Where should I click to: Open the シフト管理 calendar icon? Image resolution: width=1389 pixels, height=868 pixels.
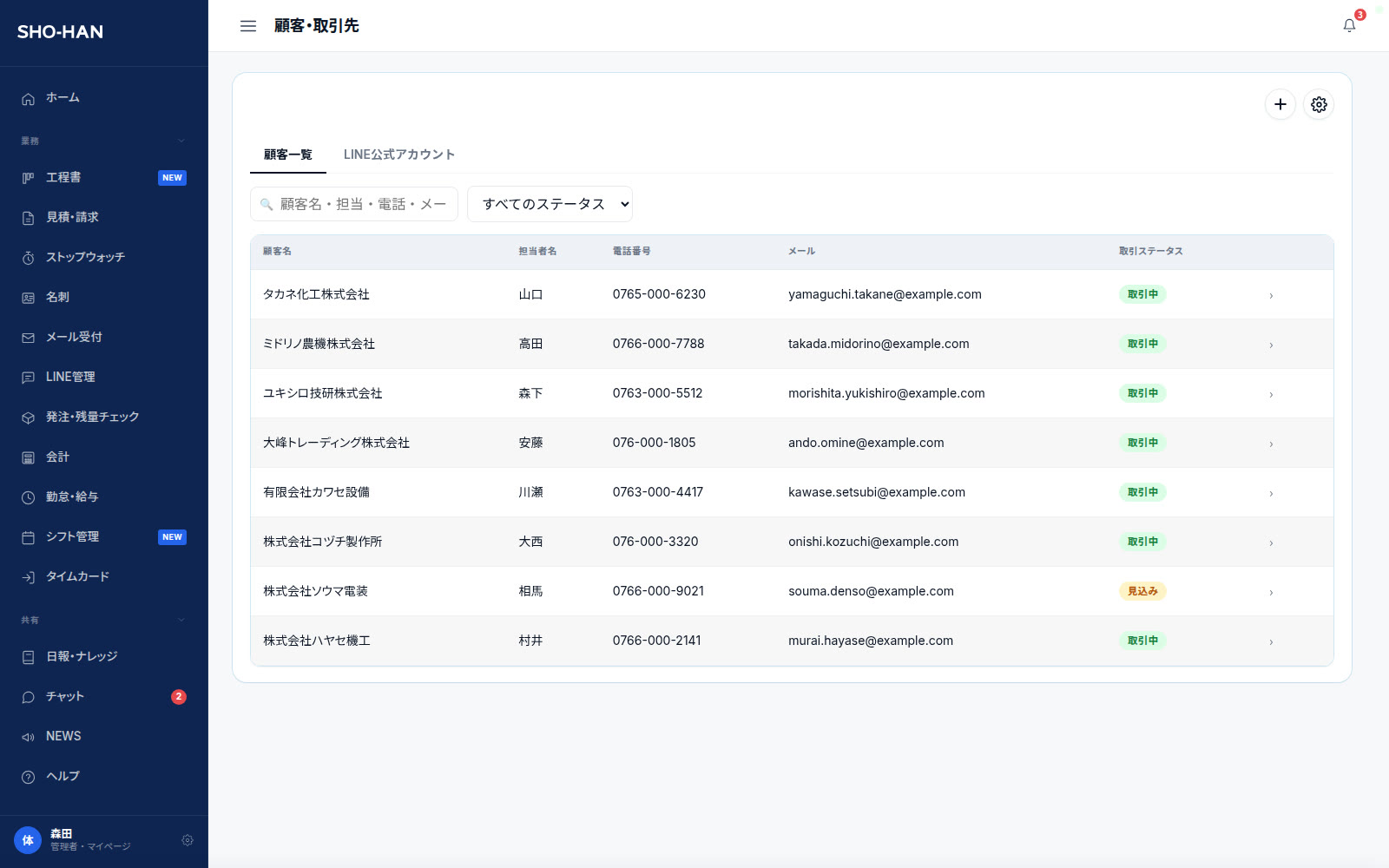[x=28, y=537]
